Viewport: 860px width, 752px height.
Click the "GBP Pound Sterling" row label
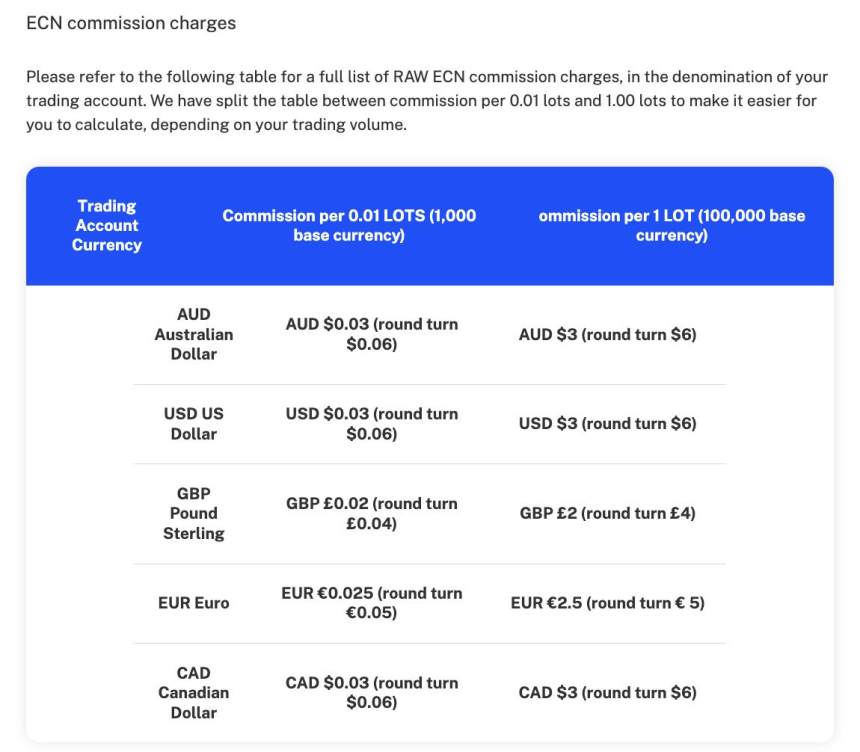pyautogui.click(x=194, y=513)
